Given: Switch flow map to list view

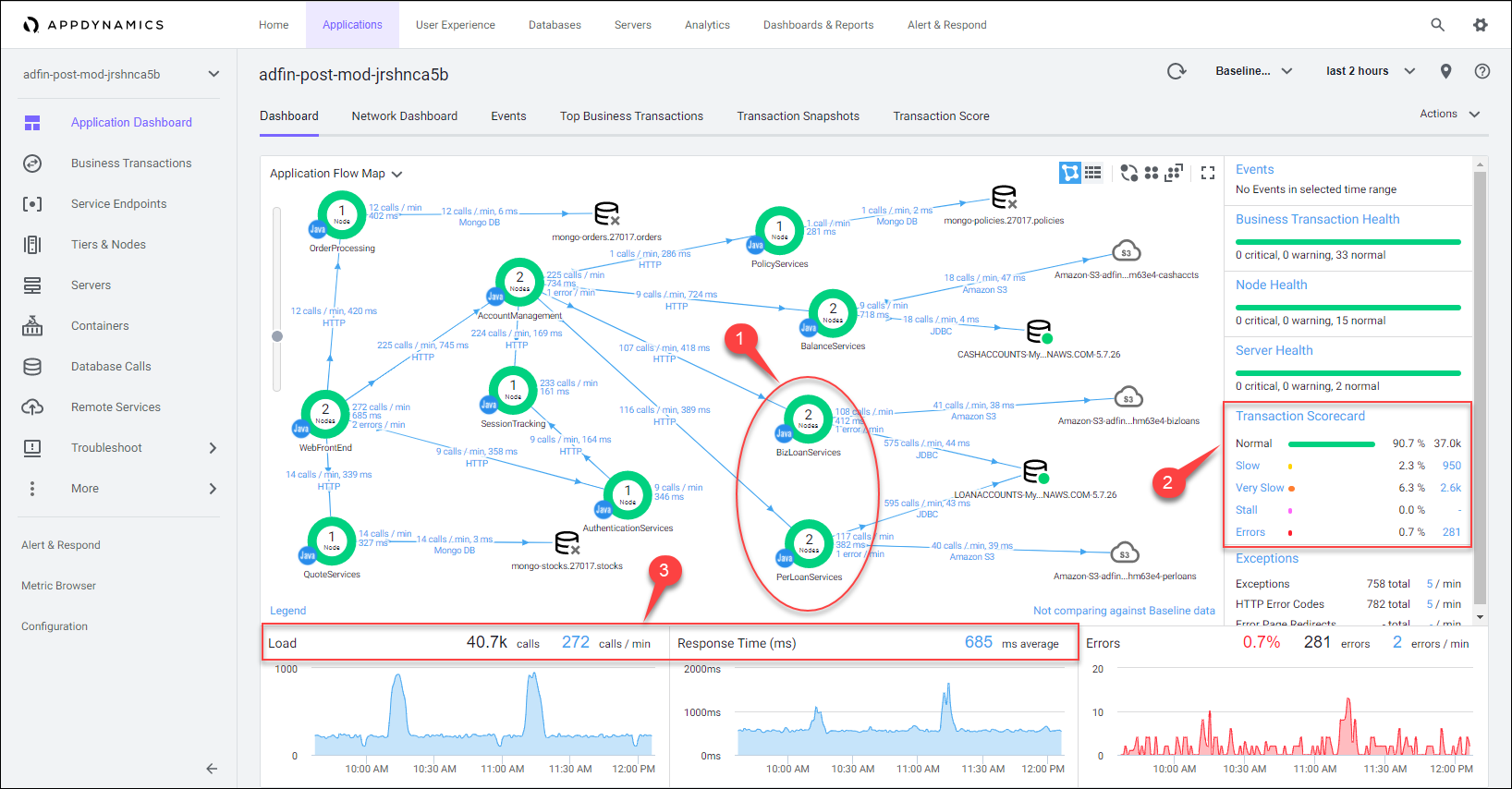Looking at the screenshot, I should tap(1093, 173).
